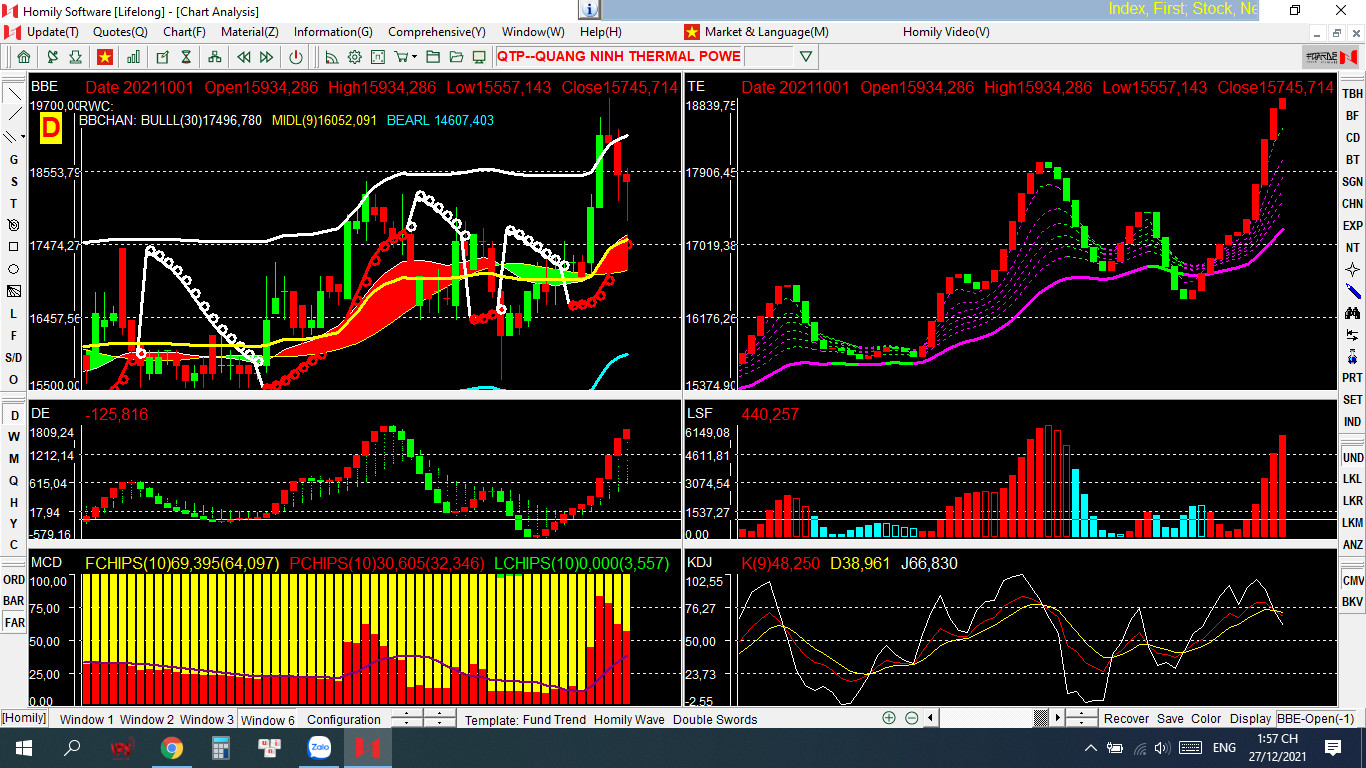Select the ellipse drawing tool
The image size is (1366, 768).
click(14, 269)
